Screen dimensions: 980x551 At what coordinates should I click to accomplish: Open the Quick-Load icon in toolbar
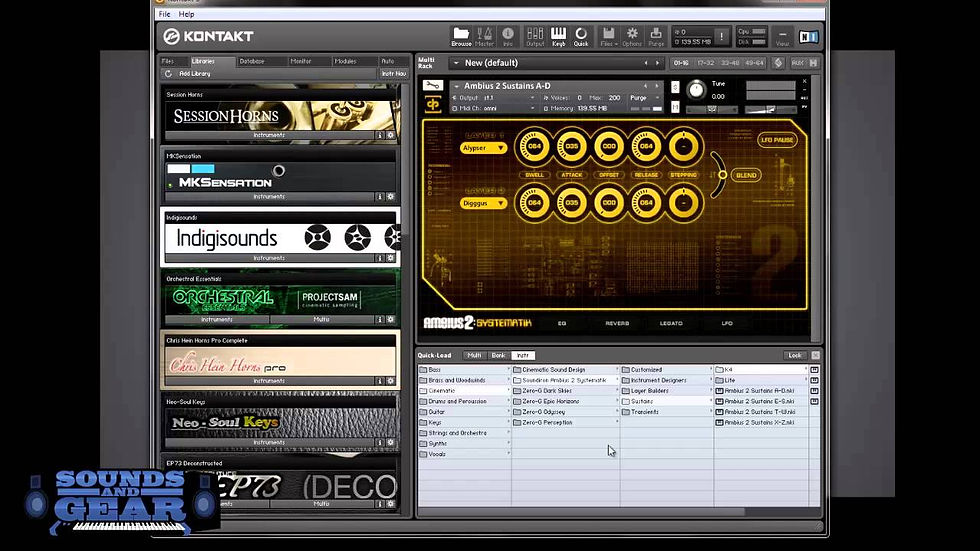click(x=581, y=37)
